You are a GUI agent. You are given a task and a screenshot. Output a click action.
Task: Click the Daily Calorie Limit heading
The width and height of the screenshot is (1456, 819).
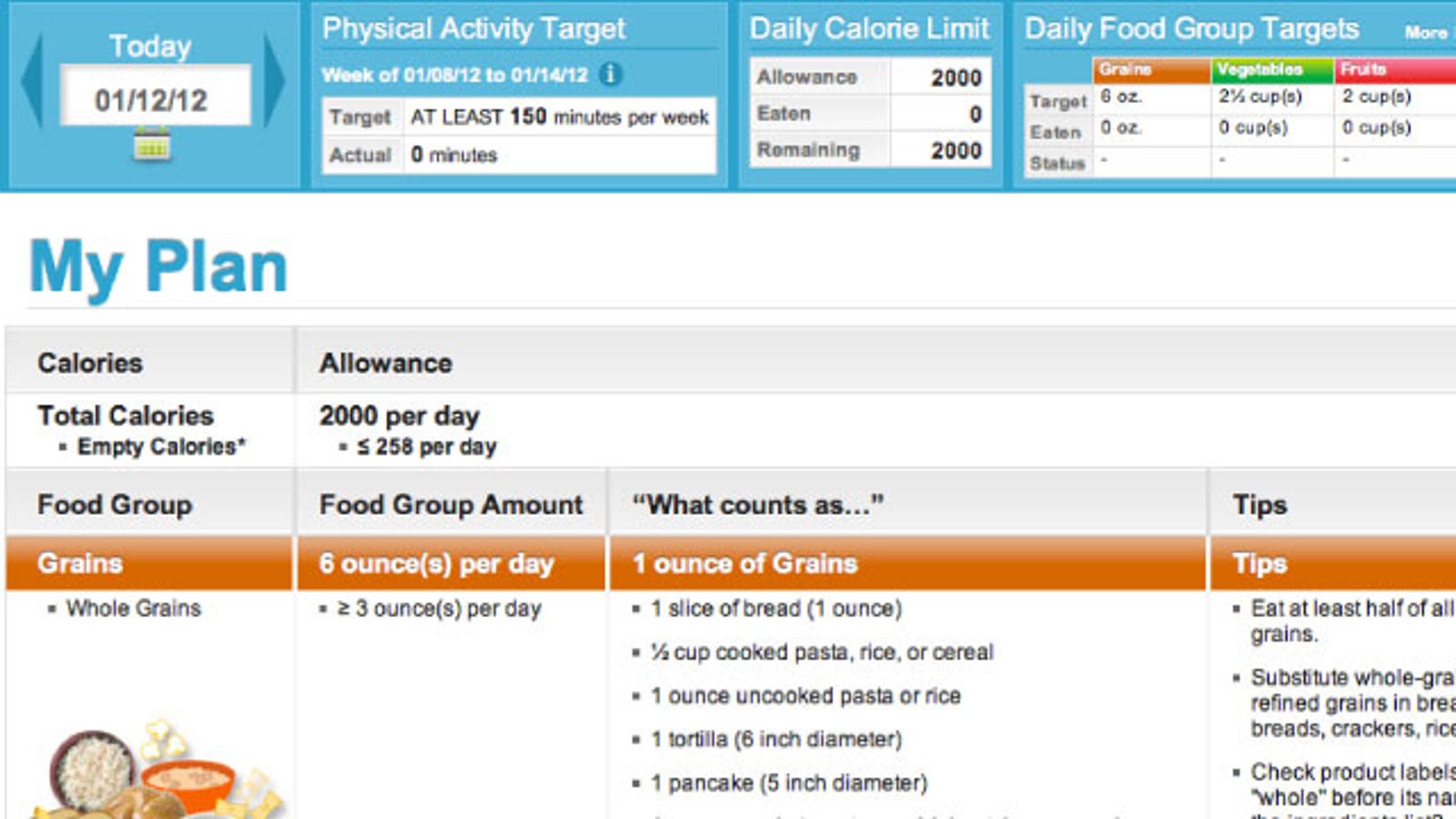click(x=869, y=29)
